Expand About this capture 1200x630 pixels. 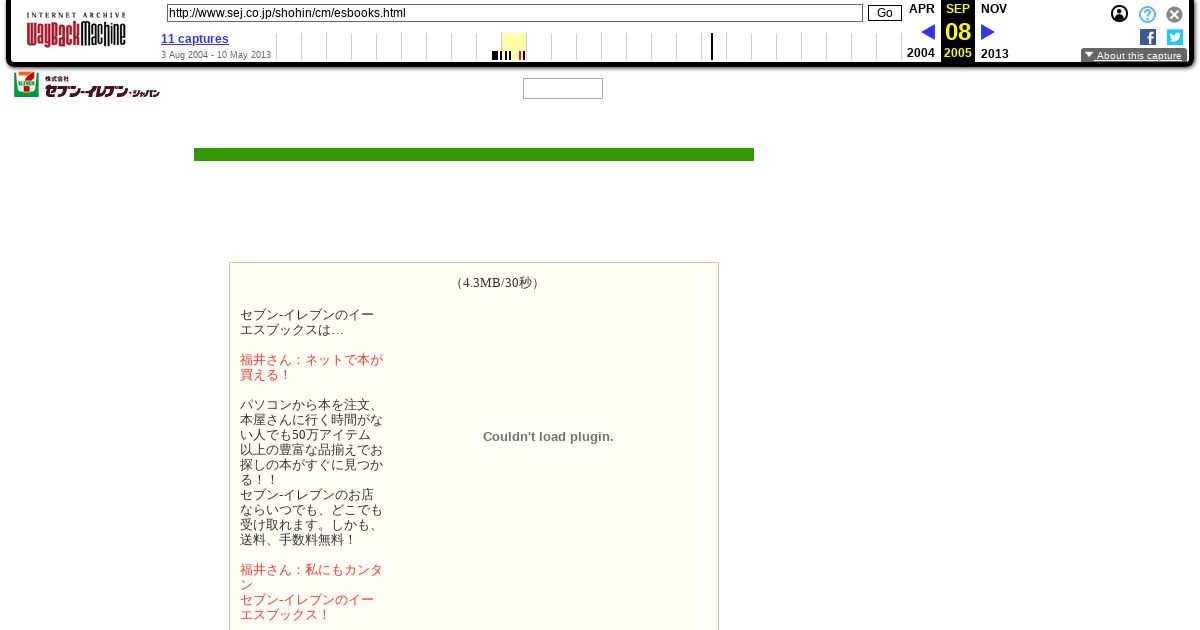pyautogui.click(x=1134, y=56)
